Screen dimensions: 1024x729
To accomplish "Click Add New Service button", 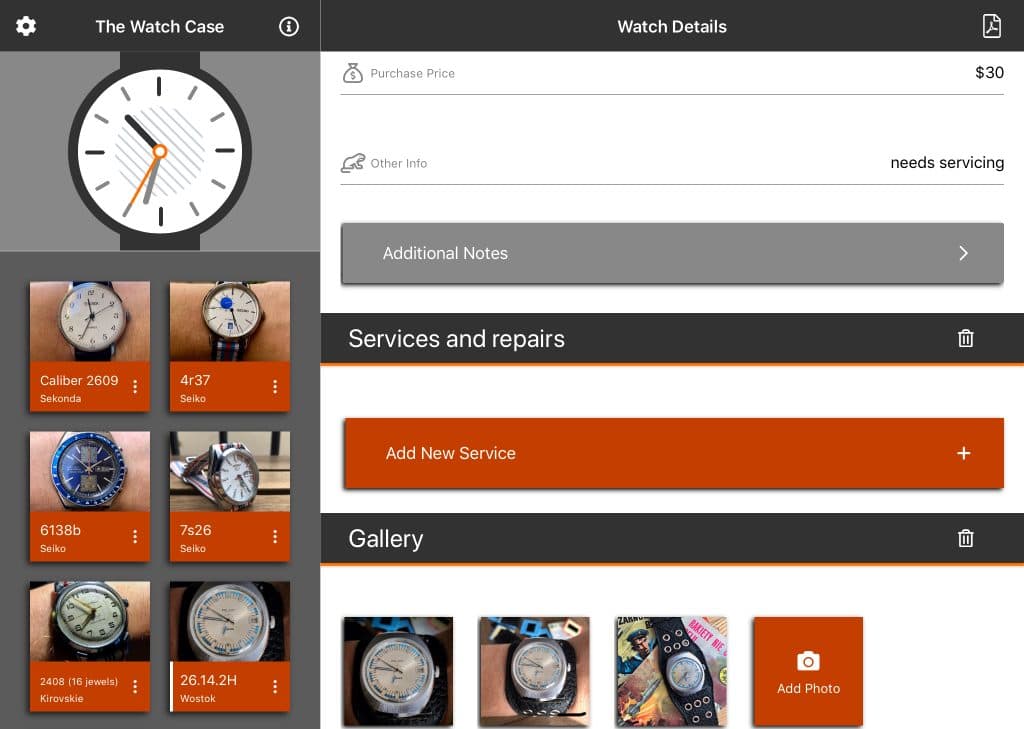I will point(673,453).
